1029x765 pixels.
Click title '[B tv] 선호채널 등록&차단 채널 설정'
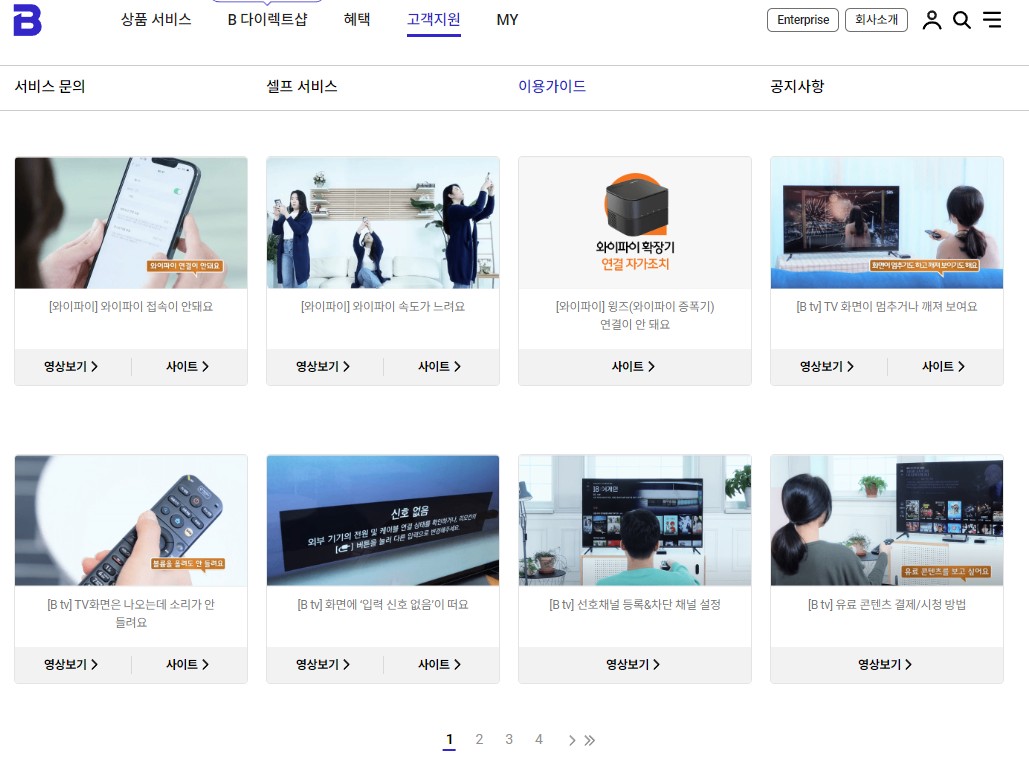635,604
